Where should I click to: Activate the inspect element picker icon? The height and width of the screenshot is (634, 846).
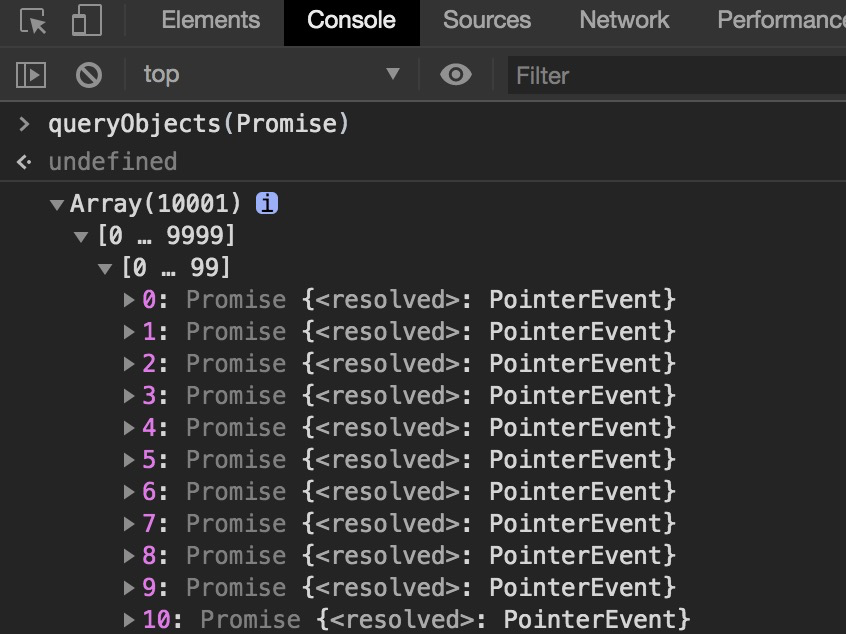[33, 21]
